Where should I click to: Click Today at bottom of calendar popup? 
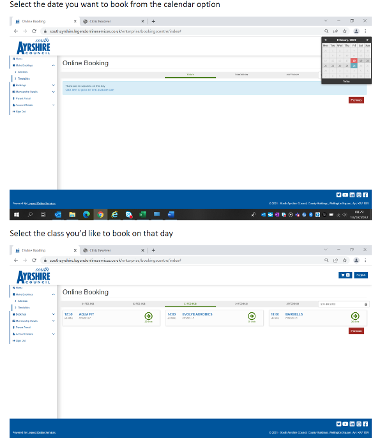pyautogui.click(x=346, y=81)
